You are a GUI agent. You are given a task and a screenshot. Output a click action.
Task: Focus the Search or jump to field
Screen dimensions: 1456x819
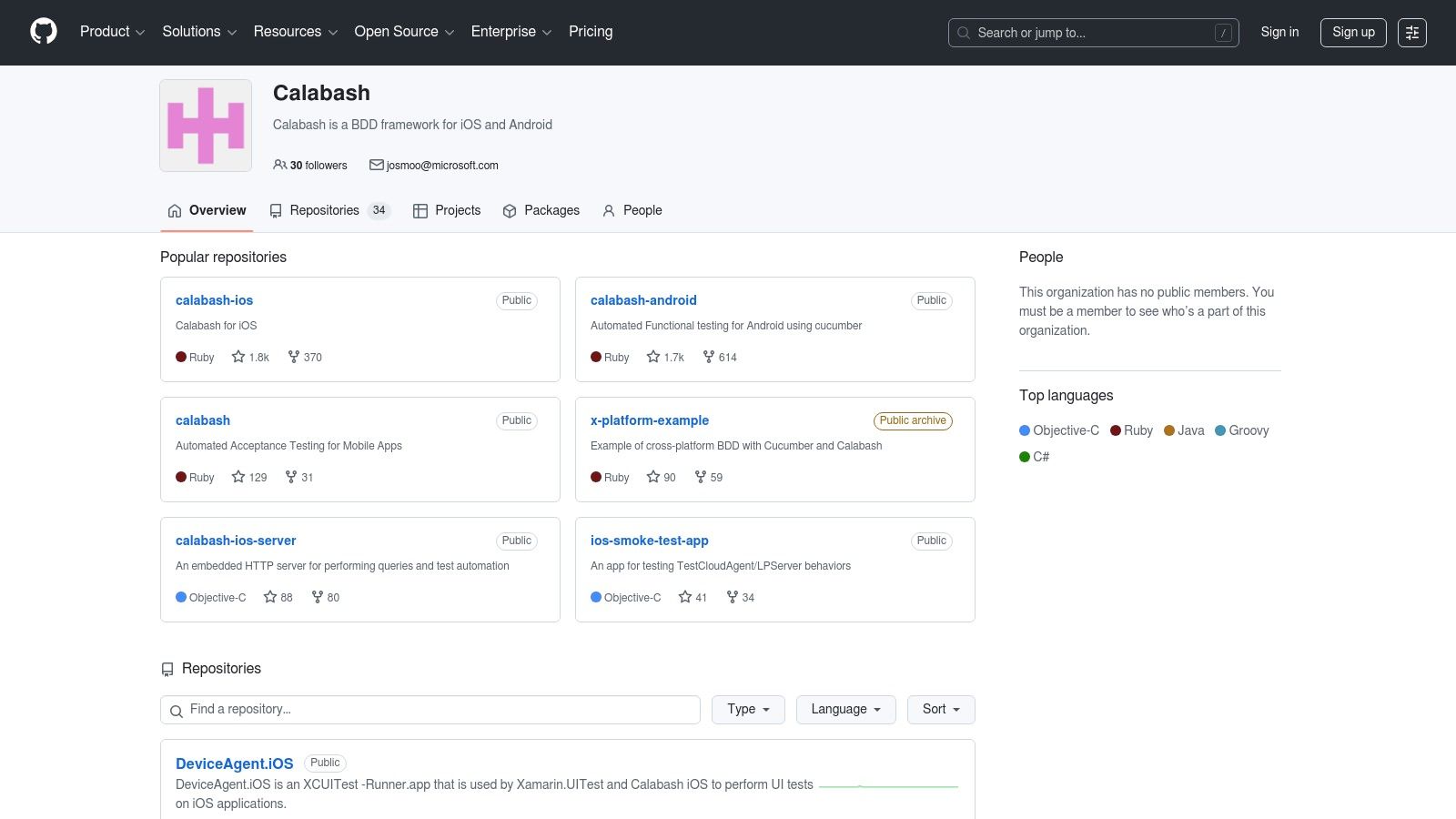1094,33
